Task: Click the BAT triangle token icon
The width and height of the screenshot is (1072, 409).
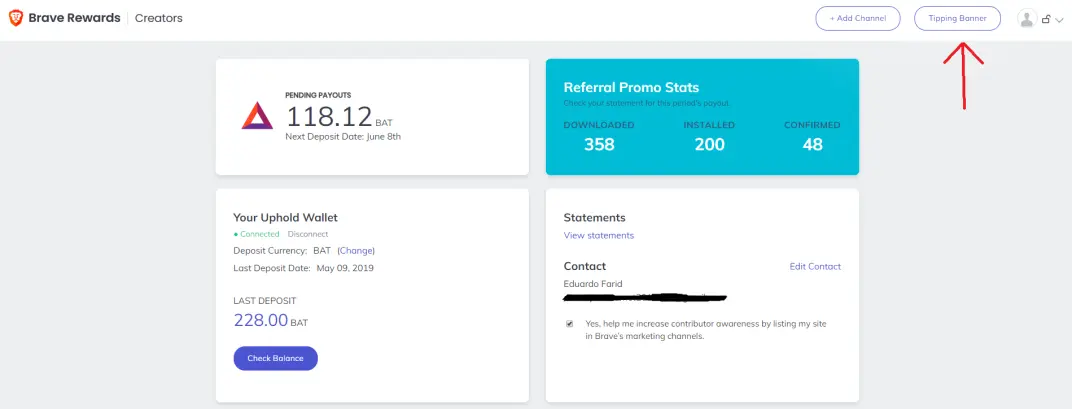Action: [257, 116]
